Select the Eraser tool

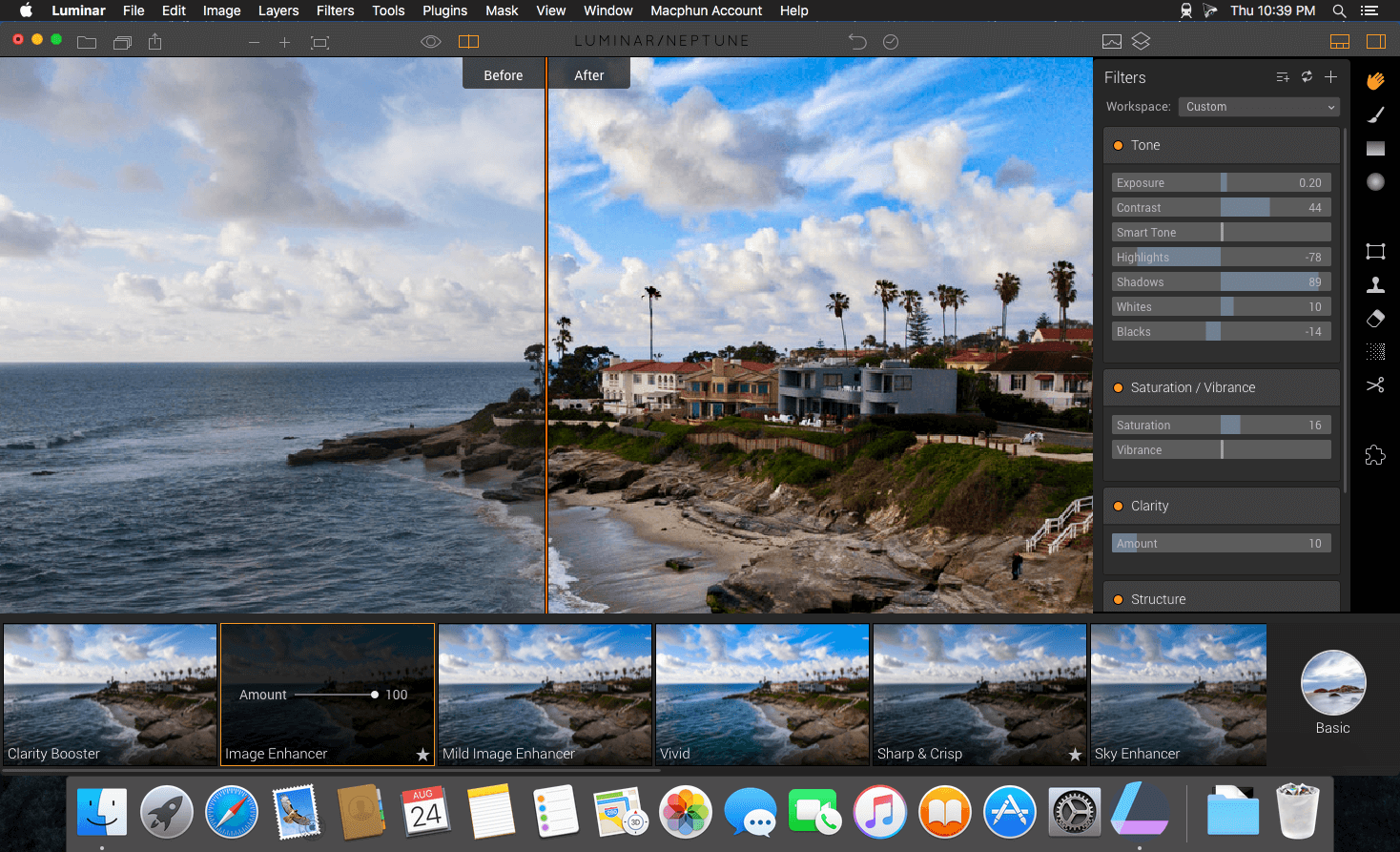pos(1375,319)
